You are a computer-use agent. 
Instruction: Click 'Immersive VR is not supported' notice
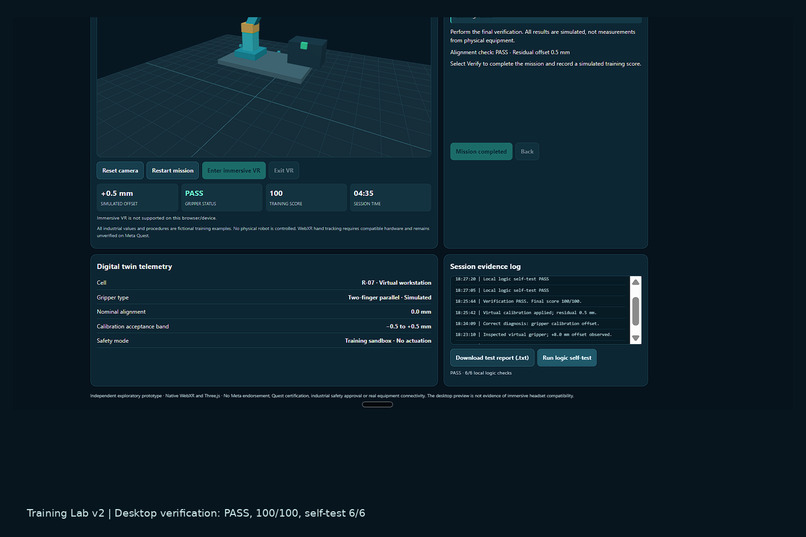tap(156, 218)
